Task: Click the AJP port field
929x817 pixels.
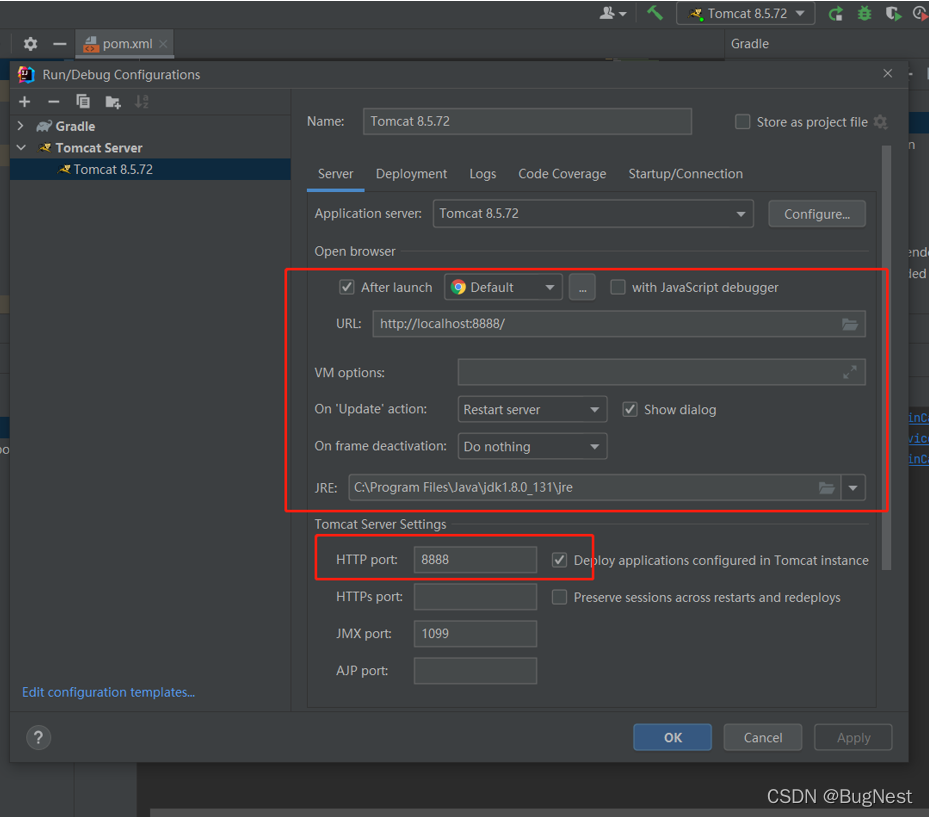Action: [475, 671]
